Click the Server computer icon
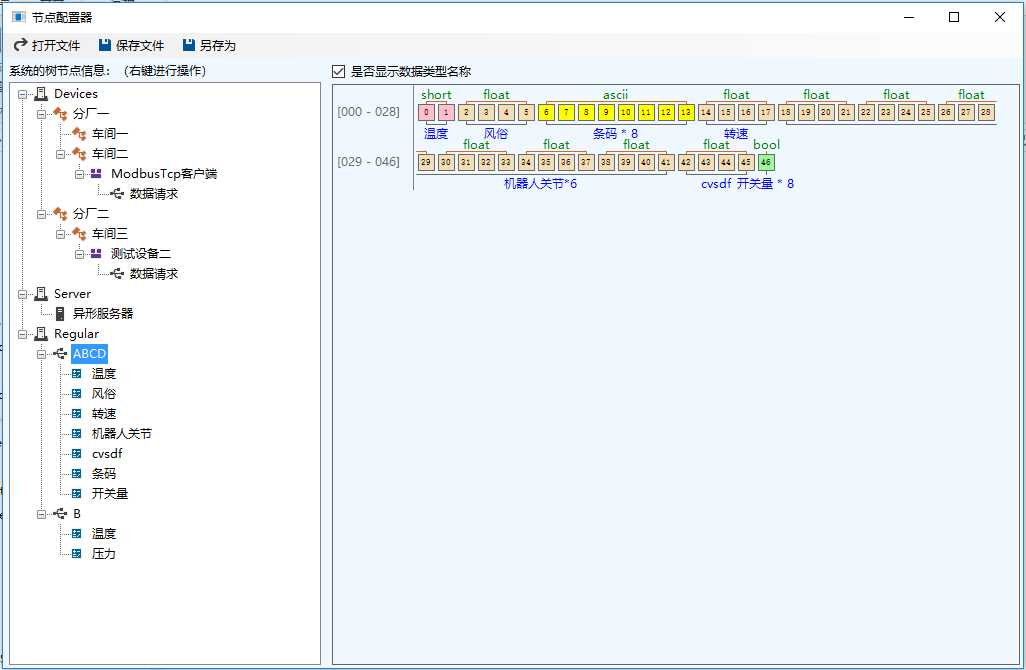The height and width of the screenshot is (670, 1026). (x=41, y=294)
